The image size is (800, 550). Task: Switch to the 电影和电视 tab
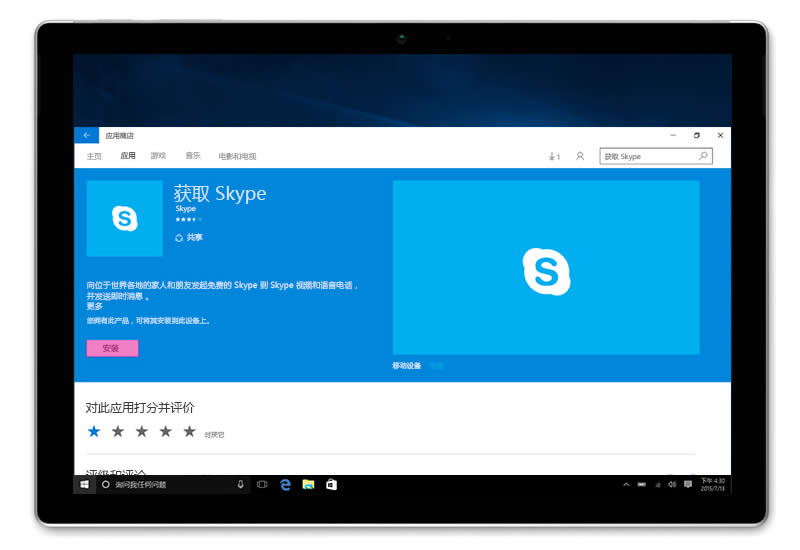[x=237, y=156]
